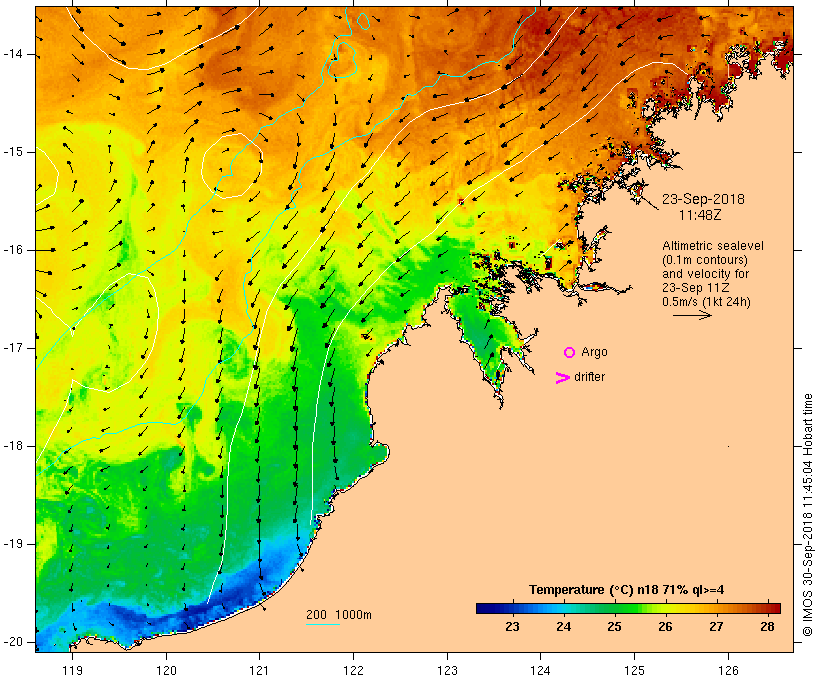Click the 'and velocity for' text line
The height and width of the screenshot is (680, 820).
coord(705,274)
